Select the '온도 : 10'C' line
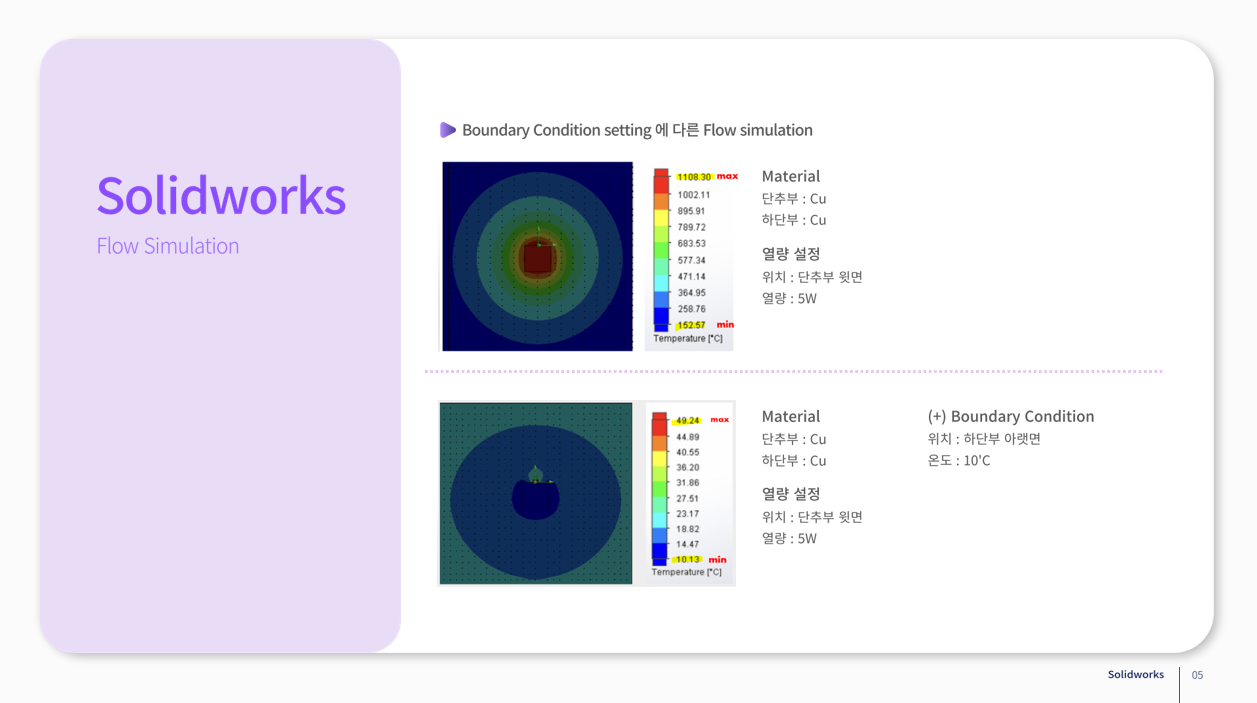 coord(959,461)
